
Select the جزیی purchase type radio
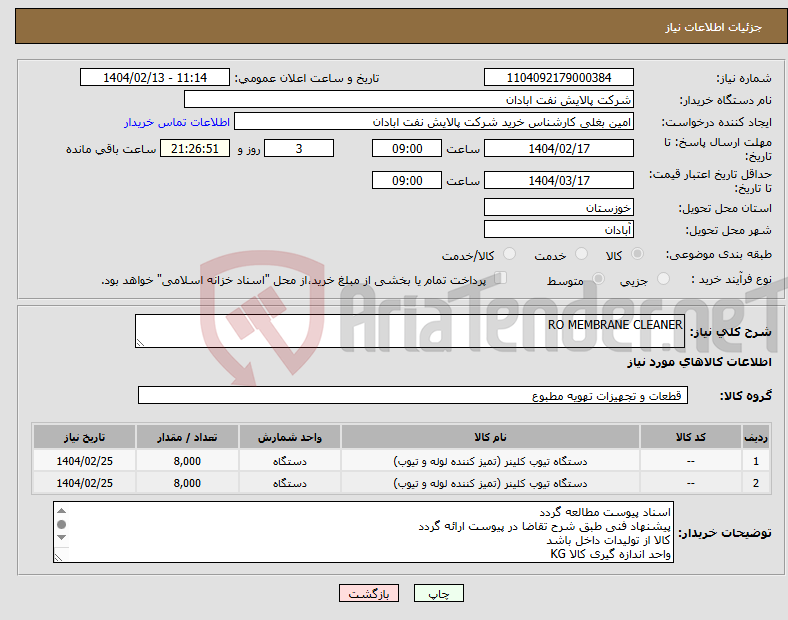663,278
